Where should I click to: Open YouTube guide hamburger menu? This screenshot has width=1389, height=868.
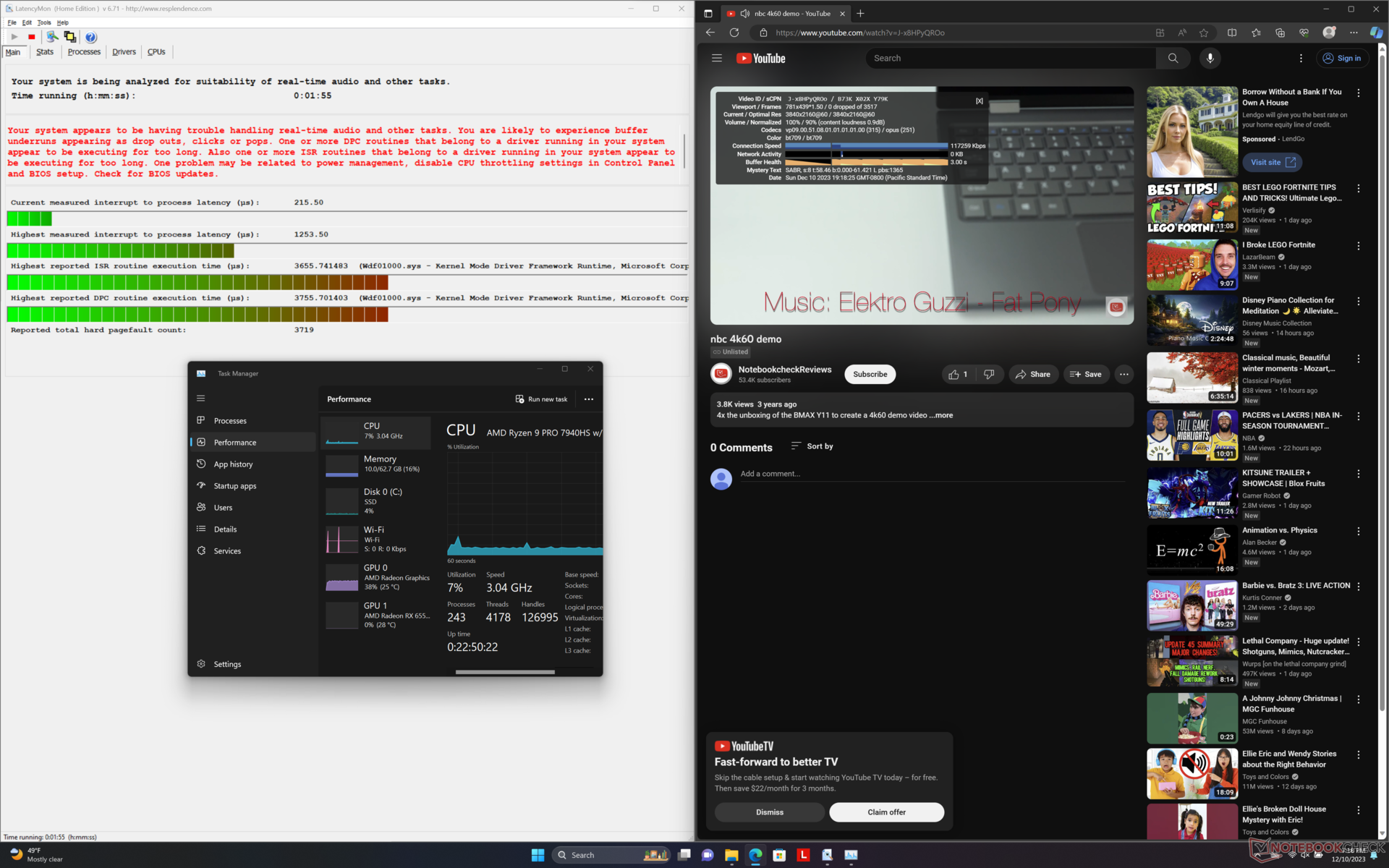click(717, 59)
